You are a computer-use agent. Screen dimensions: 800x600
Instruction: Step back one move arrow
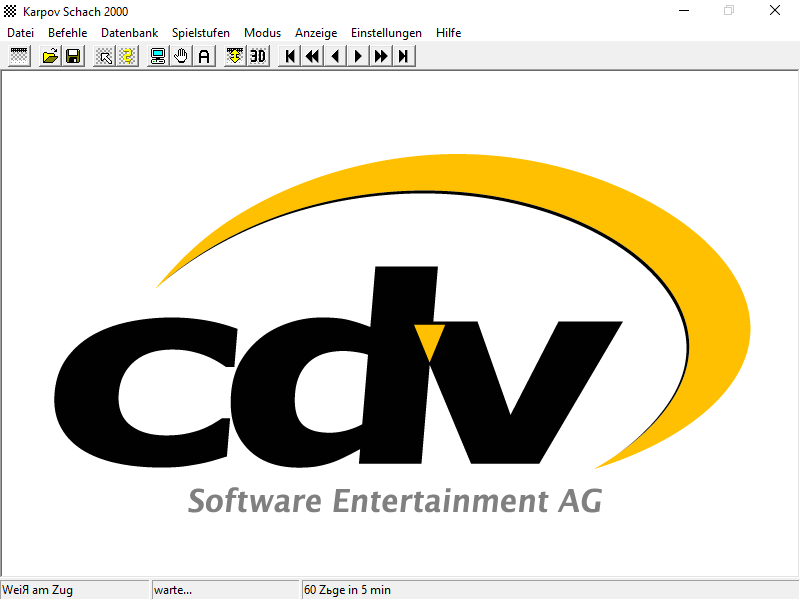click(335, 56)
